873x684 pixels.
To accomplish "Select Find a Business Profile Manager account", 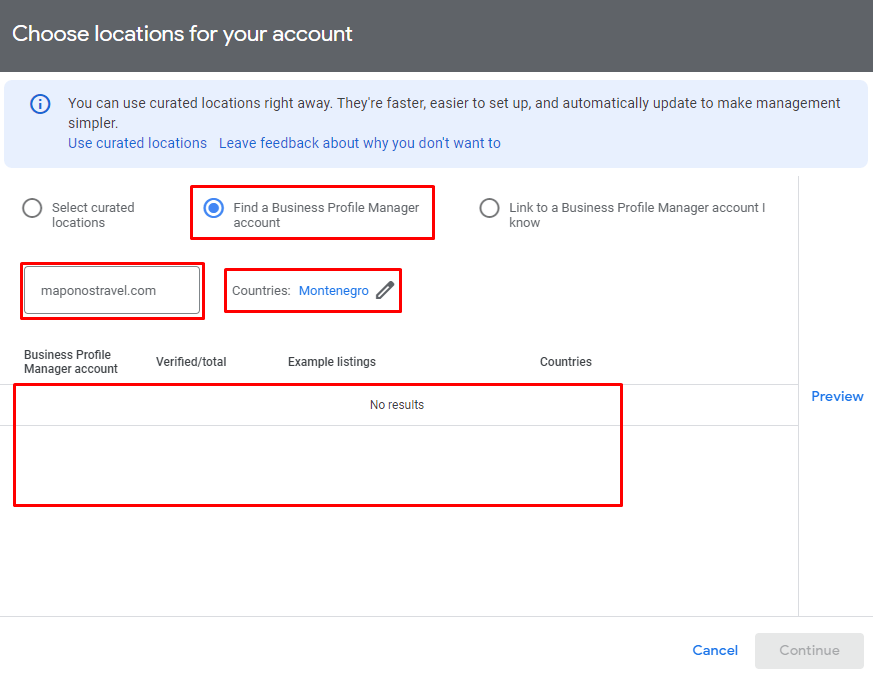I will pyautogui.click(x=213, y=208).
